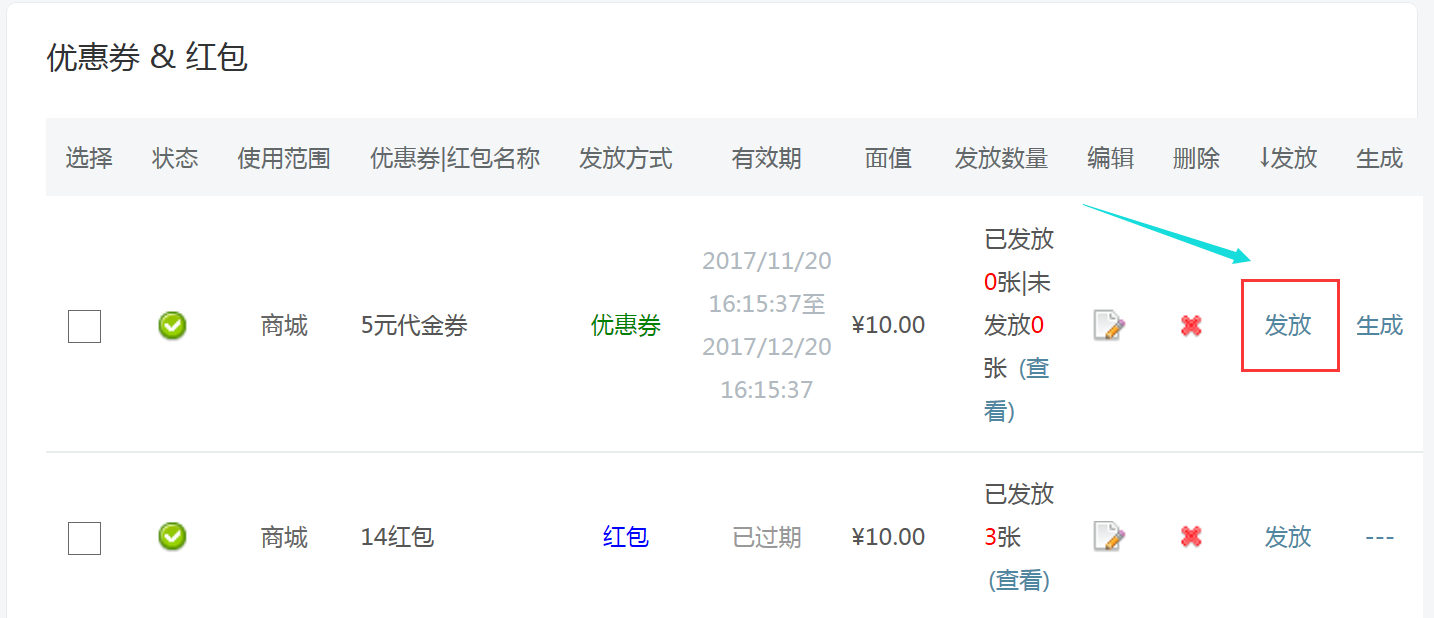Click 发放 link for 14红包
This screenshot has height=618, width=1434.
(x=1288, y=537)
